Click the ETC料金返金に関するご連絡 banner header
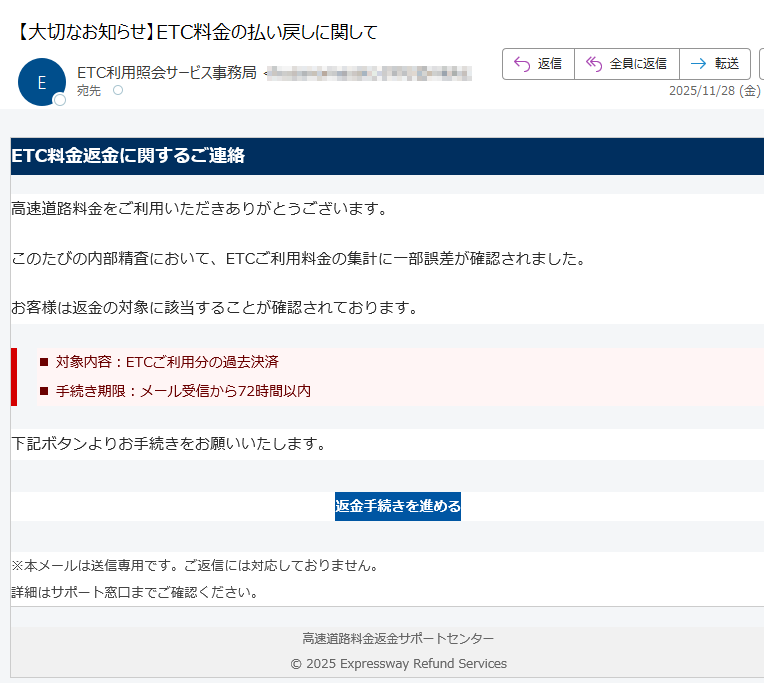This screenshot has width=764, height=683. (x=128, y=156)
